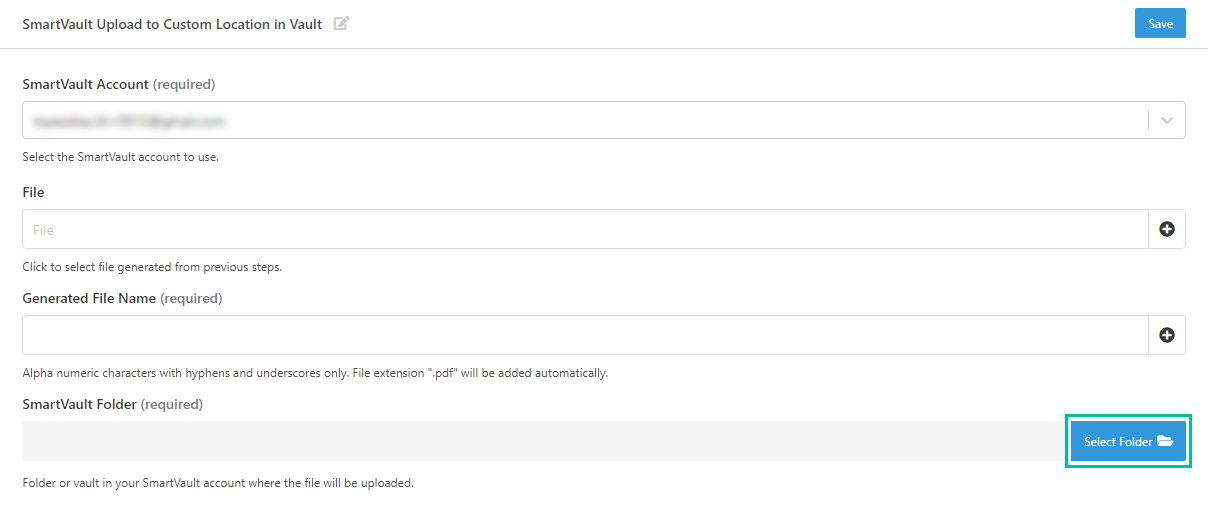
Task: Click the 'SmartVault Folder (required)' label
Action: click(112, 404)
